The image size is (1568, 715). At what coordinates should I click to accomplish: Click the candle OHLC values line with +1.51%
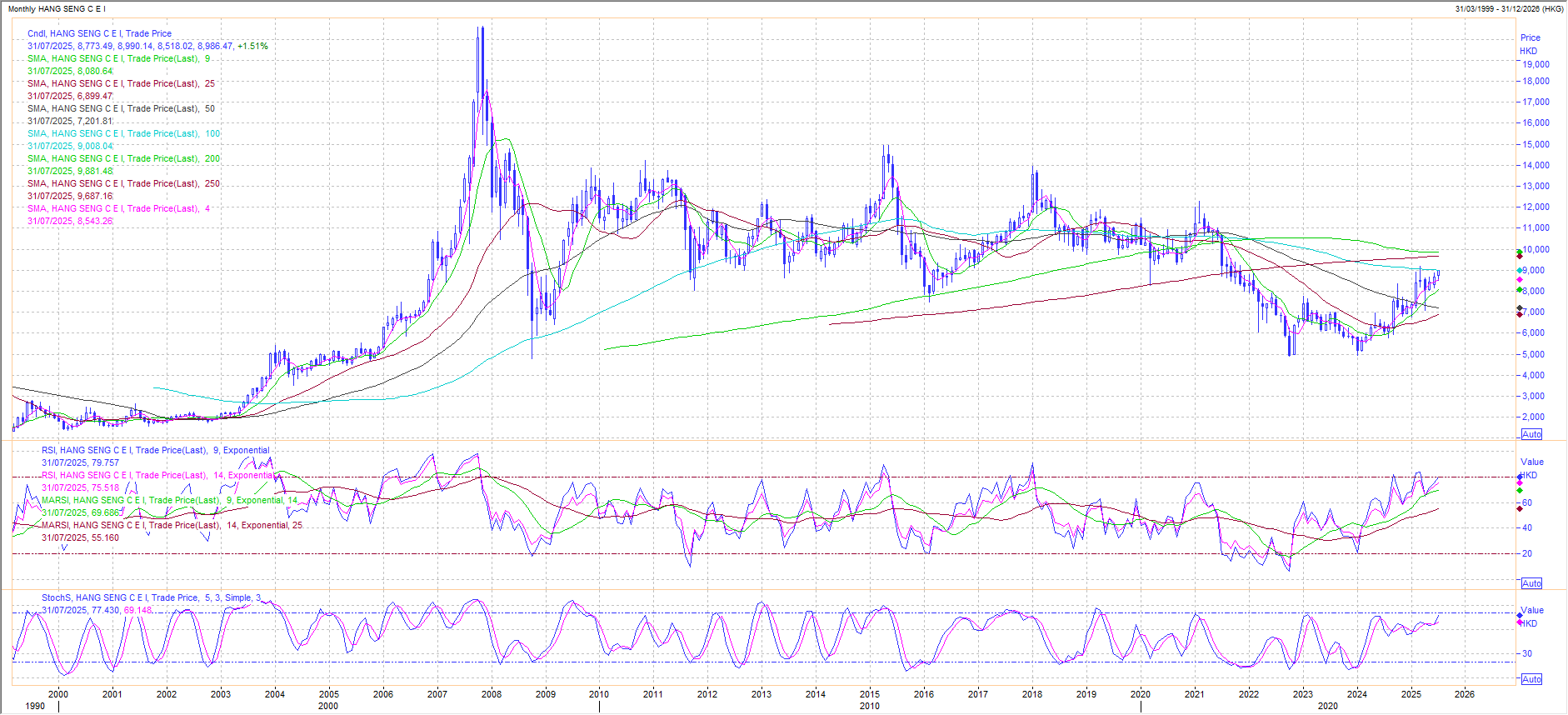(147, 47)
